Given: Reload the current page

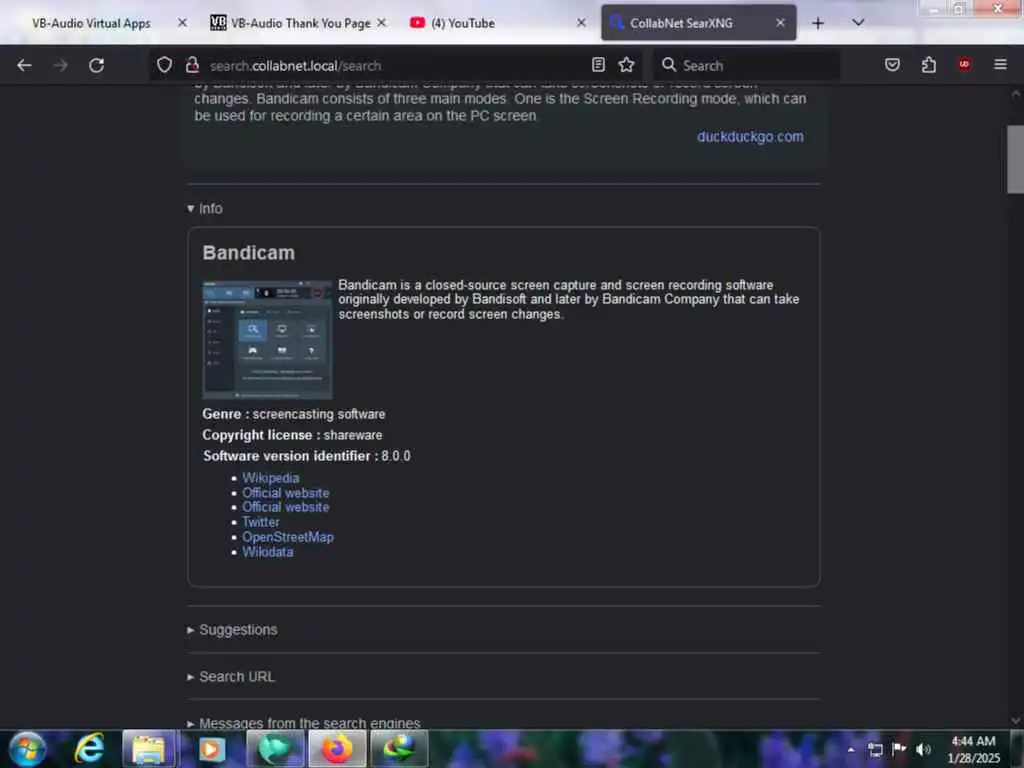Looking at the screenshot, I should pyautogui.click(x=97, y=65).
